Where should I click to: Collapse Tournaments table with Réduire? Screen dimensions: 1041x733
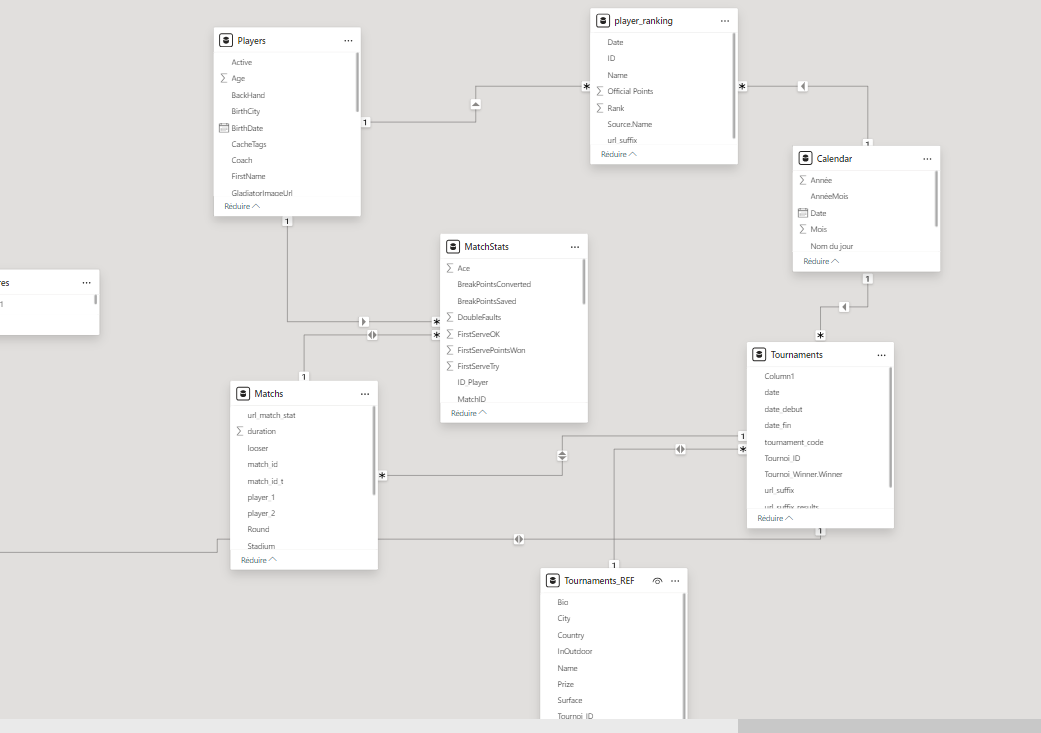point(774,518)
